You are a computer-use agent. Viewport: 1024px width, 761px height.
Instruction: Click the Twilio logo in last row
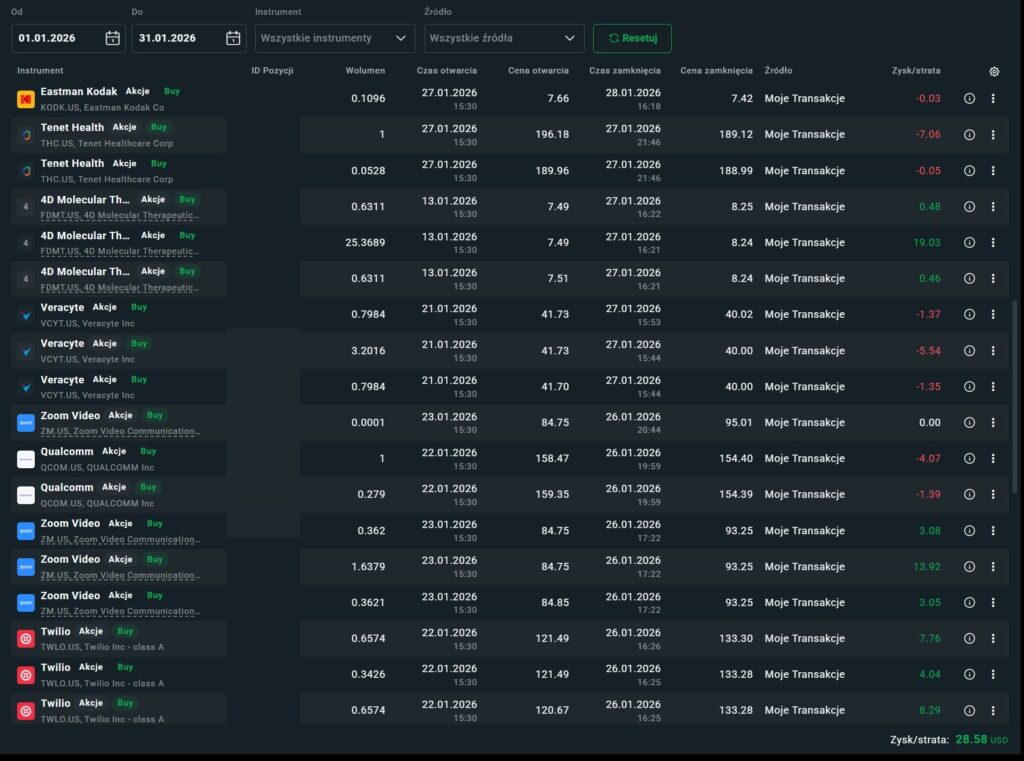[26, 711]
